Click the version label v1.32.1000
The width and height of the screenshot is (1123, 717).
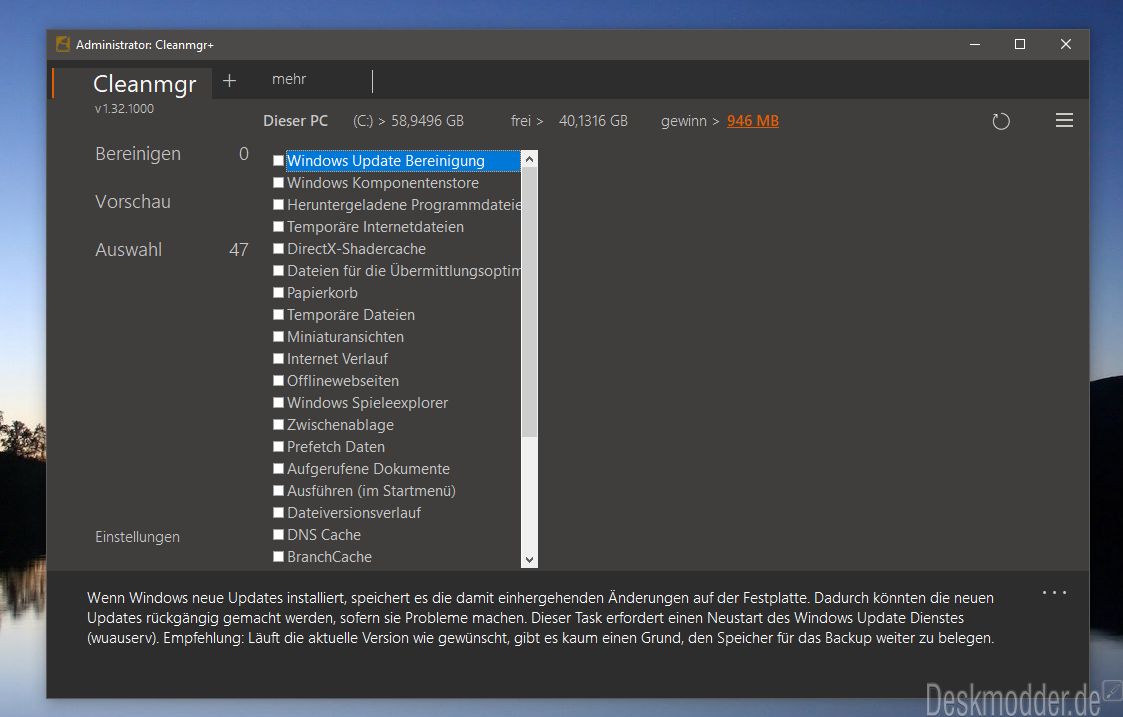tap(124, 109)
